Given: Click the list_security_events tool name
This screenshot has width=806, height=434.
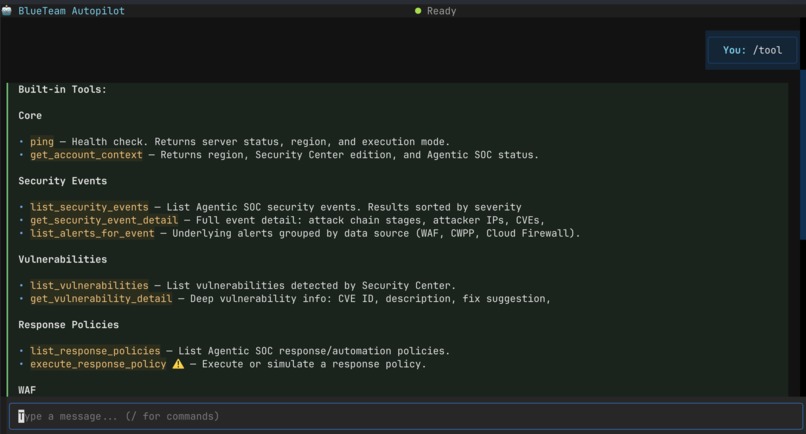Looking at the screenshot, I should 89,207.
